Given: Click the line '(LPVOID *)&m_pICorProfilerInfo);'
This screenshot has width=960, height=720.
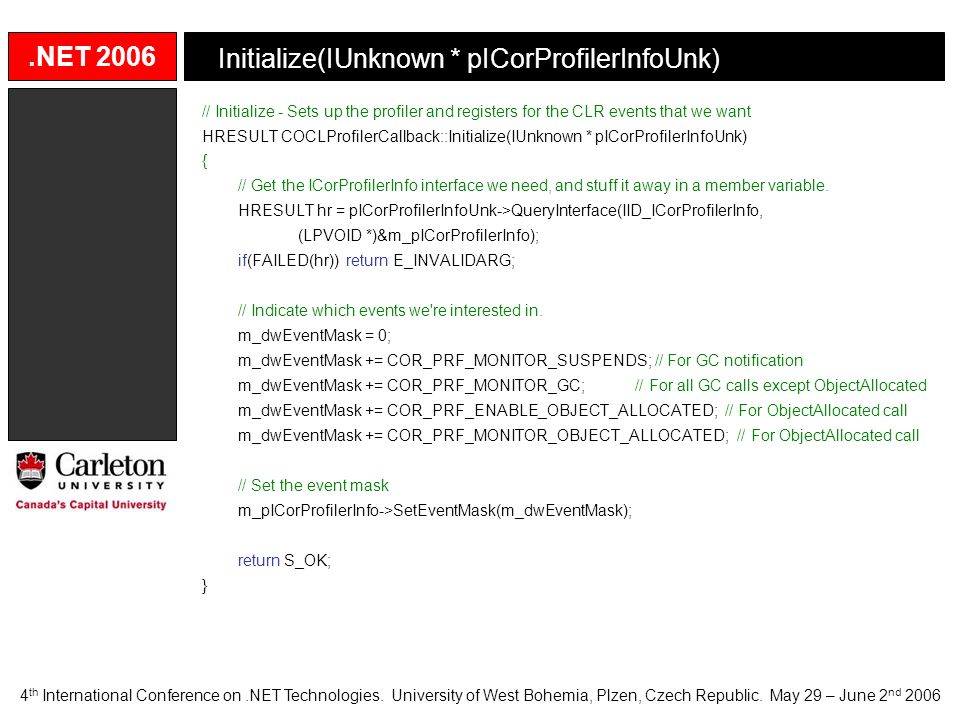Looking at the screenshot, I should 418,236.
